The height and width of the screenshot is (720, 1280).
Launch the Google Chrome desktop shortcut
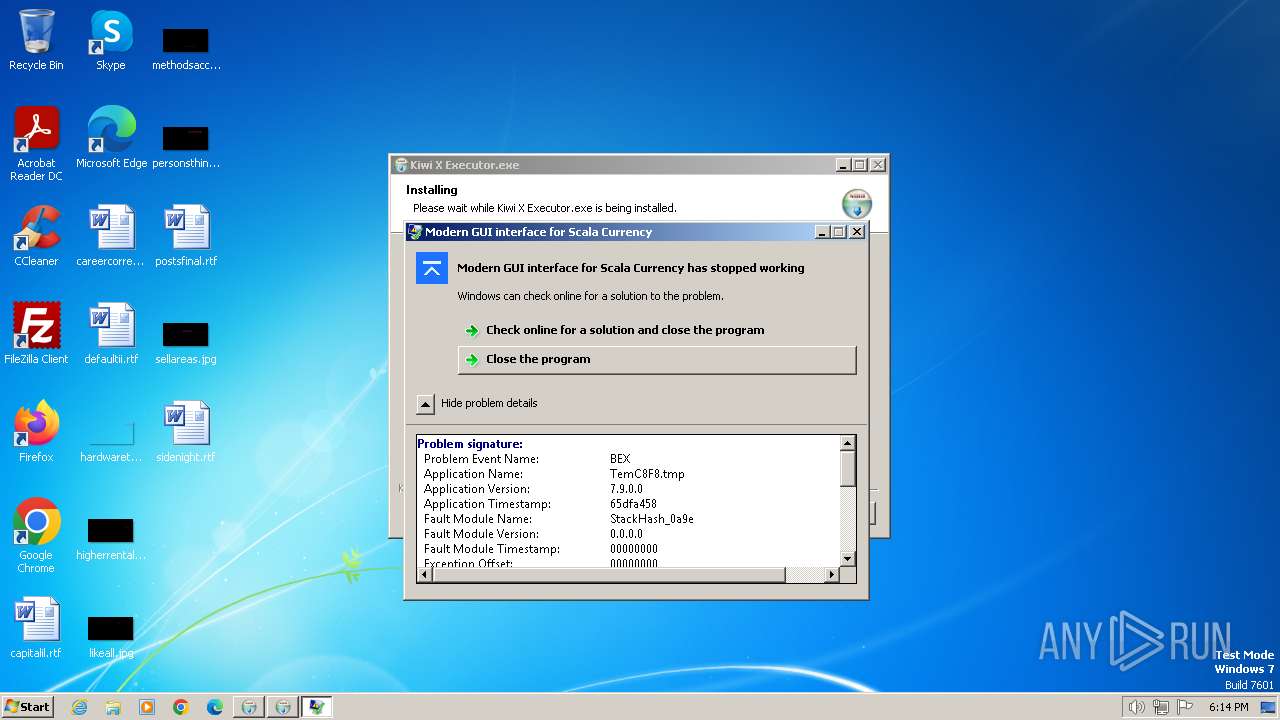(x=36, y=536)
